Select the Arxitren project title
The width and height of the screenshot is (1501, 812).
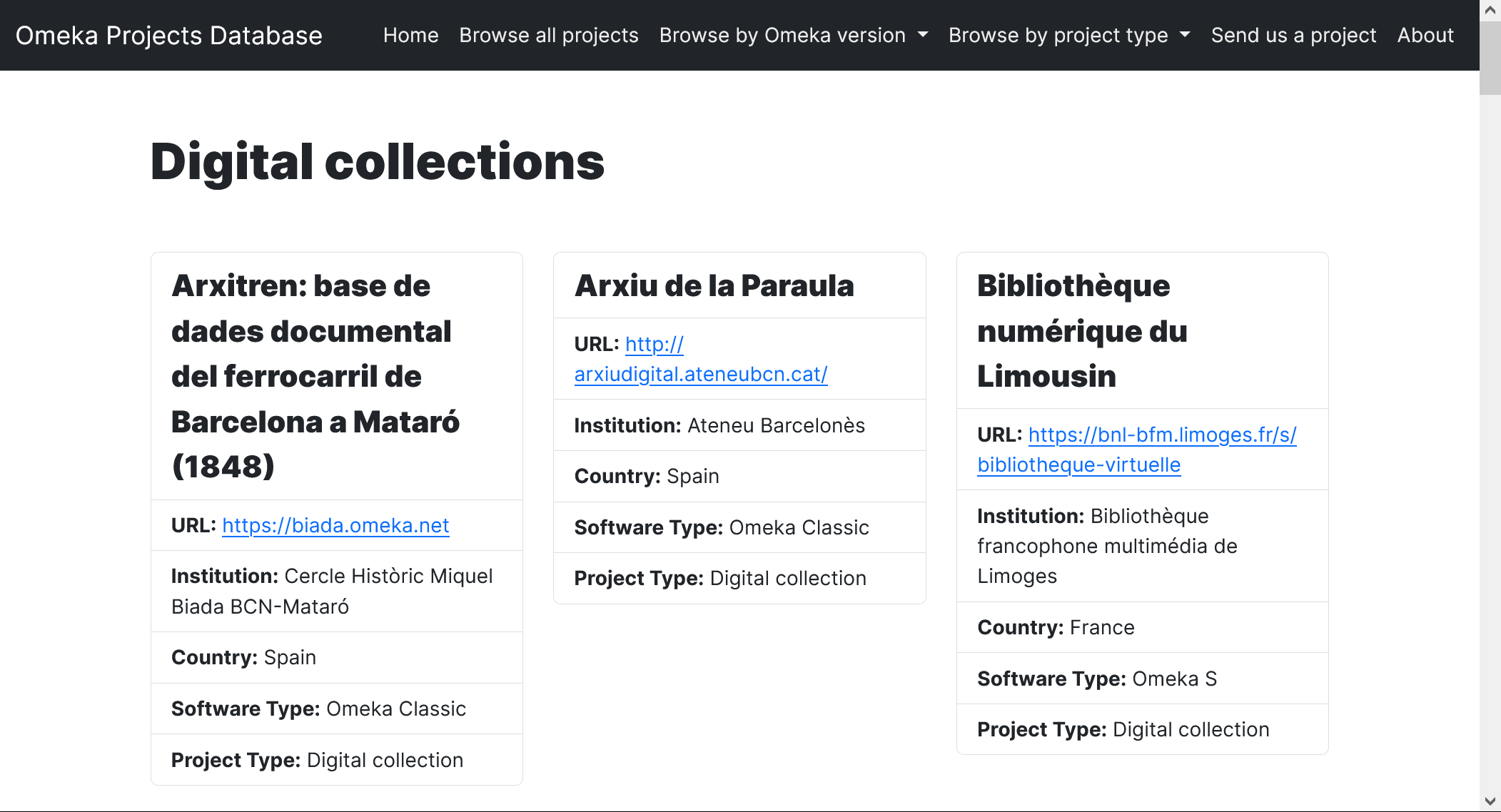(315, 376)
